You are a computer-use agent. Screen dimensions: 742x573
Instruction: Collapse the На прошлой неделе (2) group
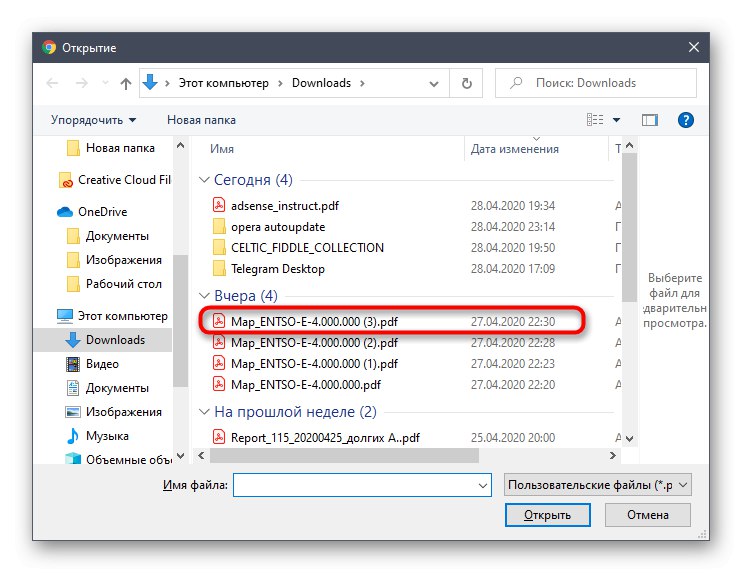(204, 412)
